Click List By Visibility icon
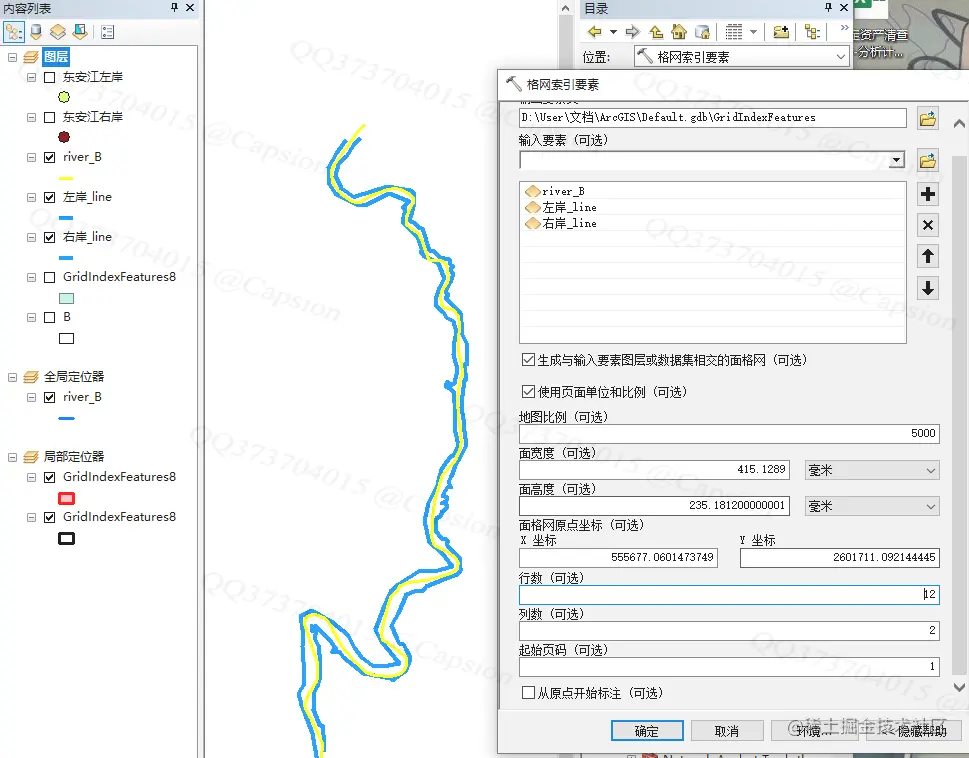969x758 pixels. 57,32
